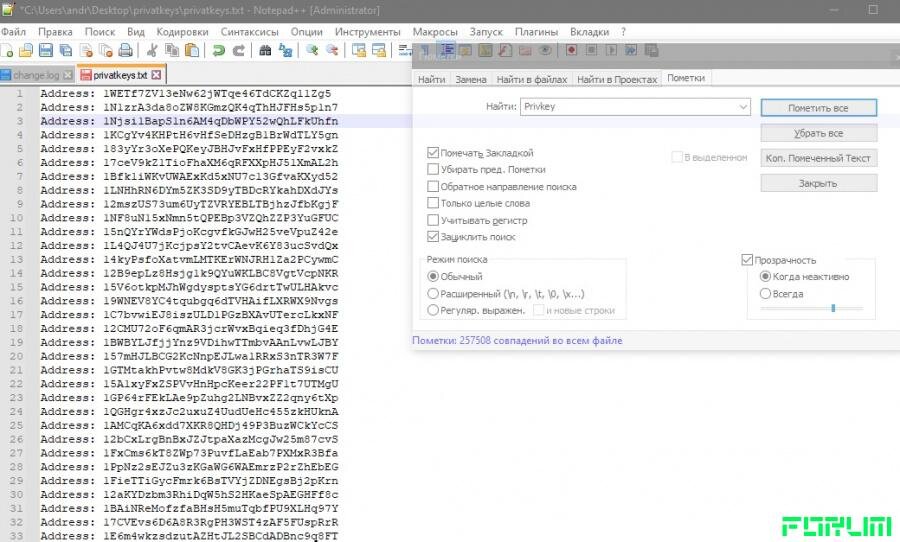Click the Copy icon
Screen dimensions: 900x542
[x=172, y=51]
